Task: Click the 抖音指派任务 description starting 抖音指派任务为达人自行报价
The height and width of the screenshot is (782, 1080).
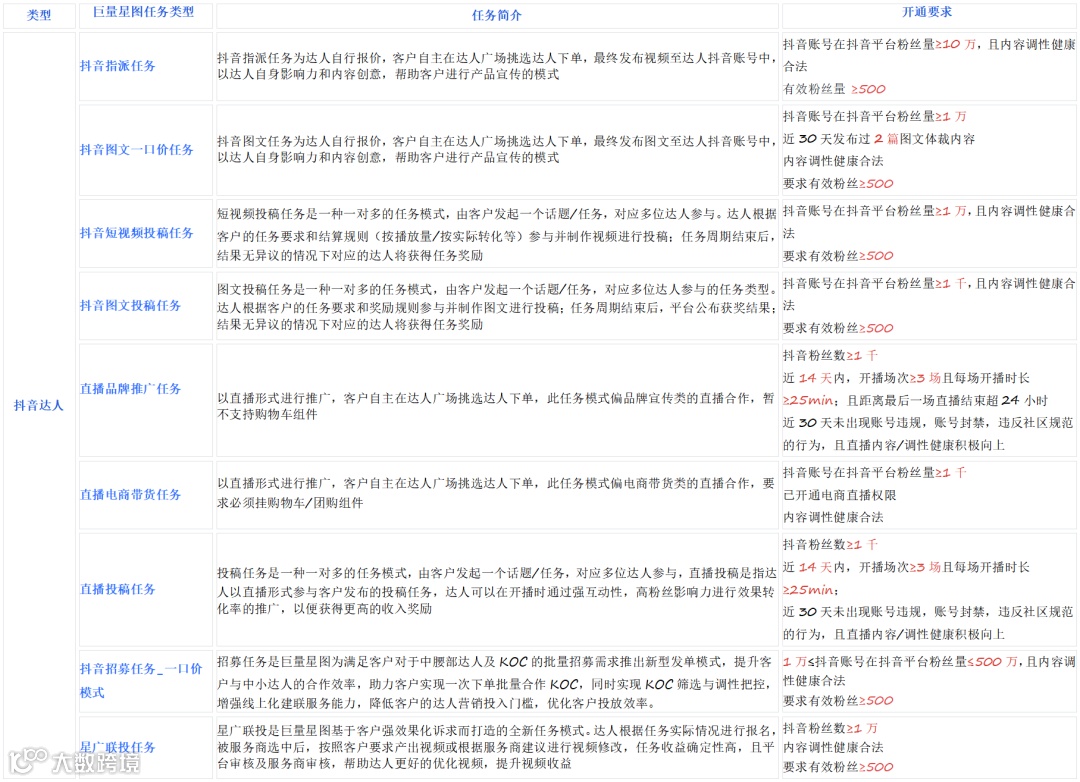Action: coord(497,66)
